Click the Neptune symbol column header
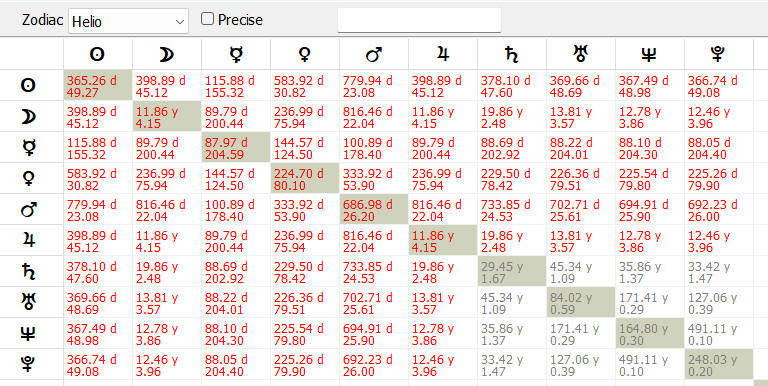Image resolution: width=768 pixels, height=386 pixels. tap(649, 54)
